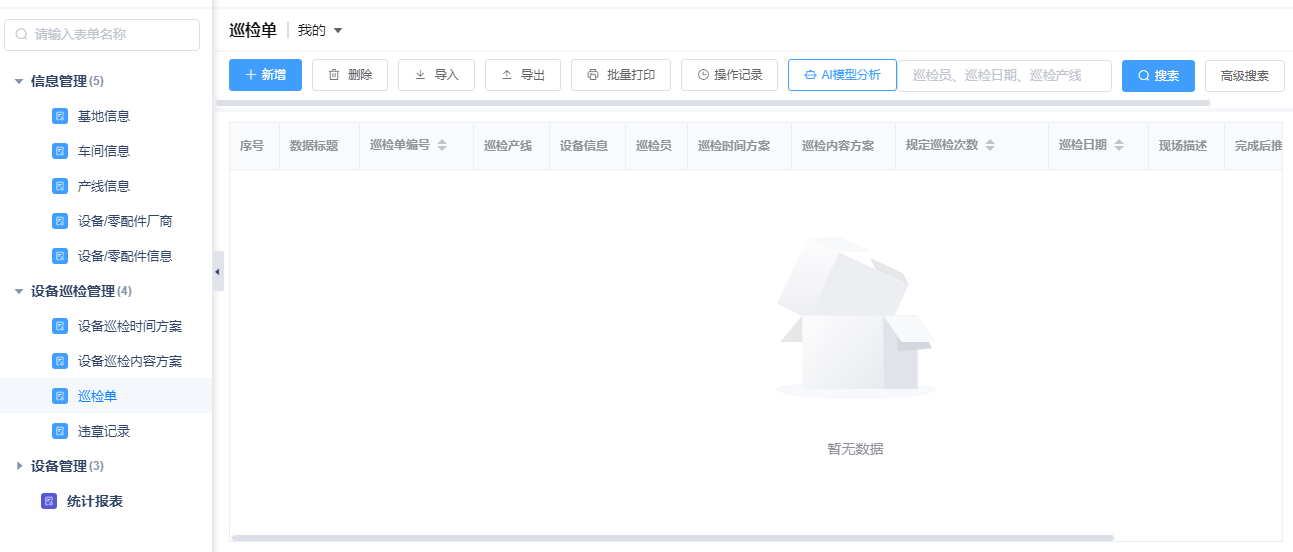
Task: Collapse the 设备巡检管理 group
Action: click(x=19, y=291)
